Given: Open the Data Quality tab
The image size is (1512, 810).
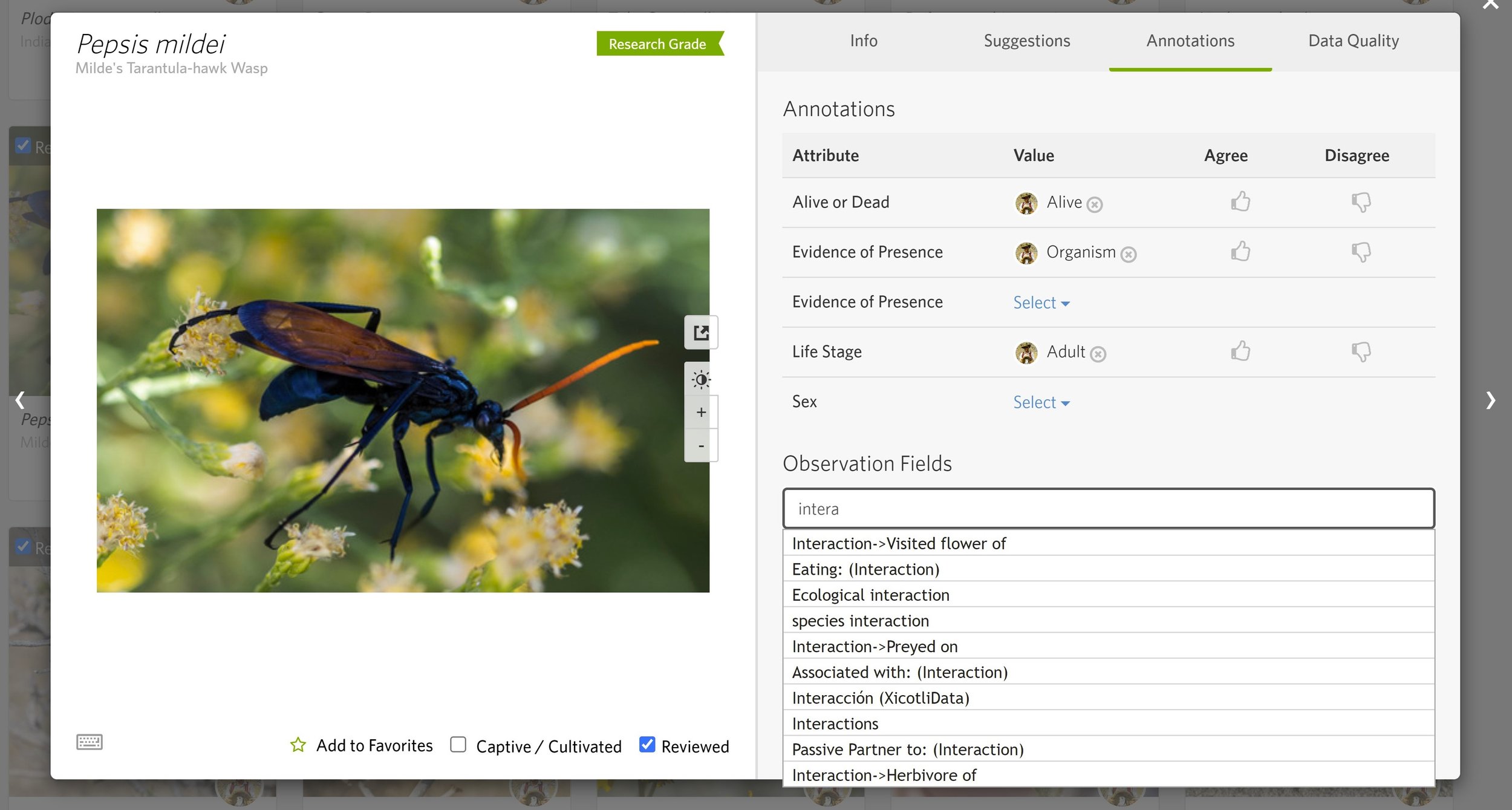Looking at the screenshot, I should pyautogui.click(x=1354, y=41).
